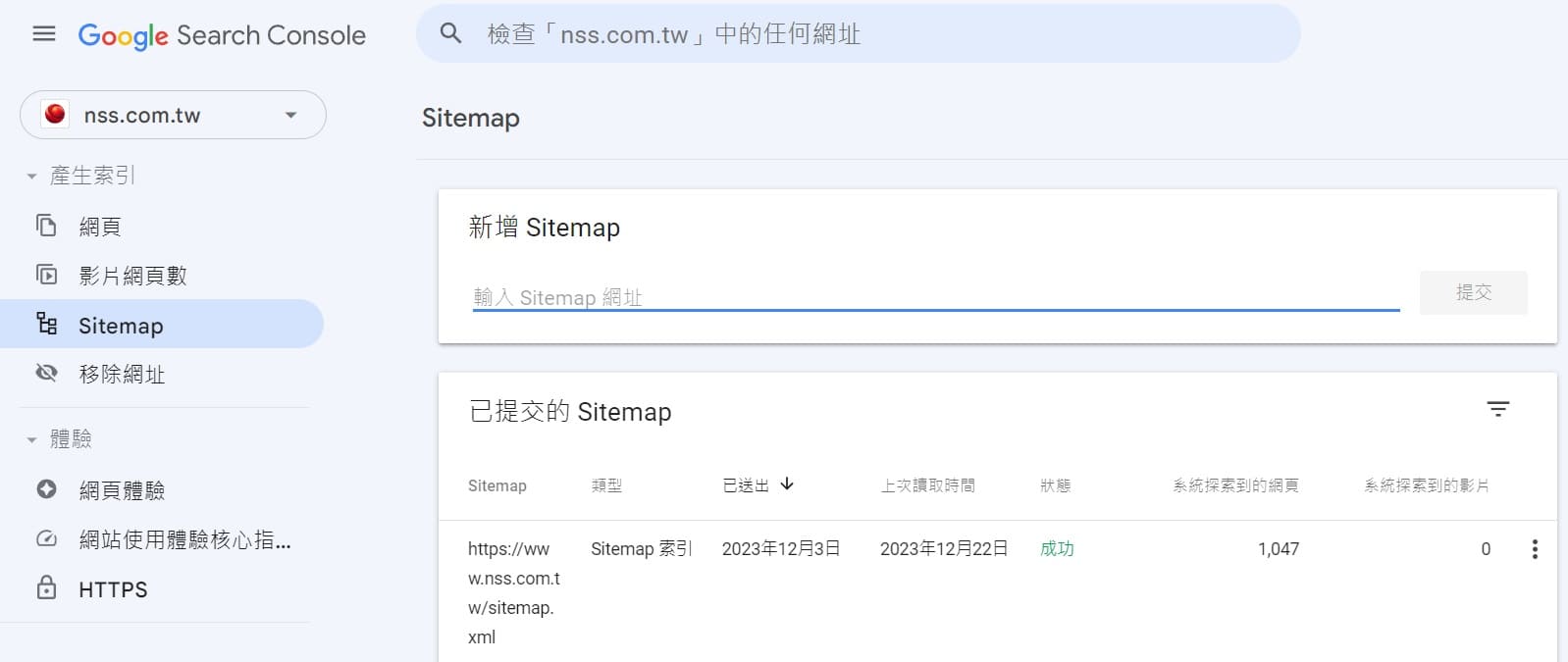Click the 上次讀取時間 column header
The width and height of the screenshot is (1568, 662).
pyautogui.click(x=927, y=485)
